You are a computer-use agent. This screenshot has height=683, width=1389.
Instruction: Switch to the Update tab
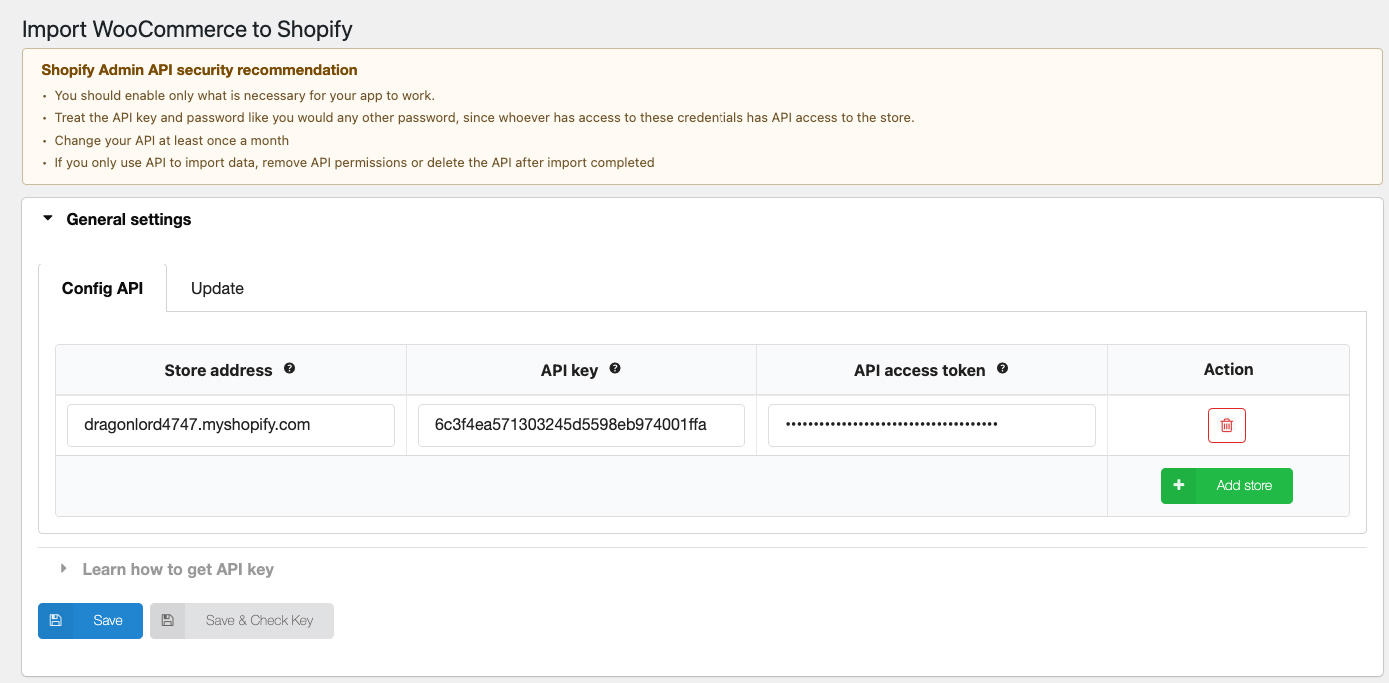click(216, 288)
